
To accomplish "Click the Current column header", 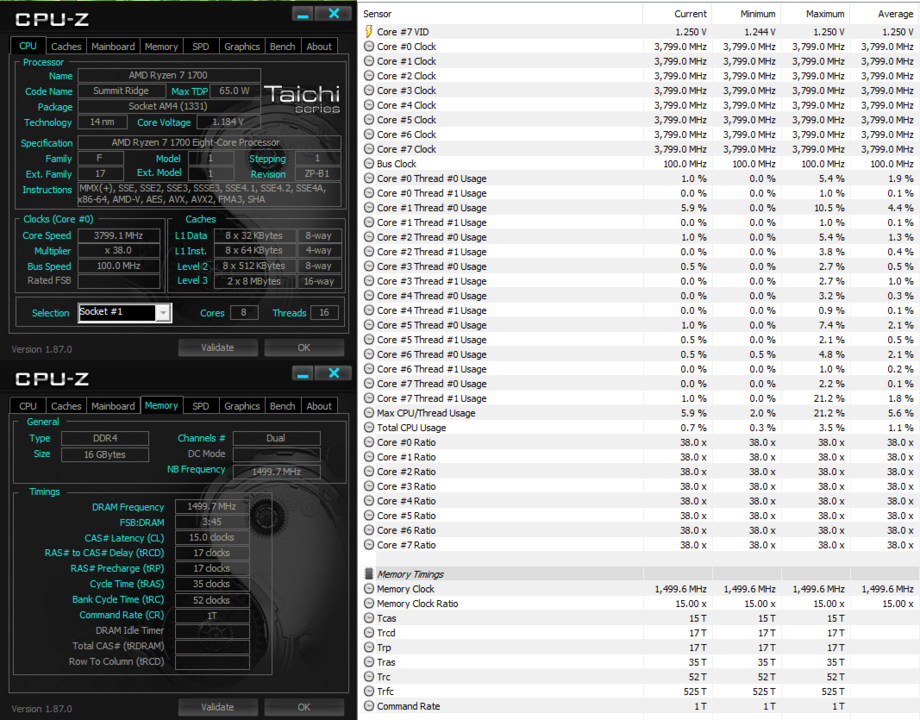I will tap(677, 13).
